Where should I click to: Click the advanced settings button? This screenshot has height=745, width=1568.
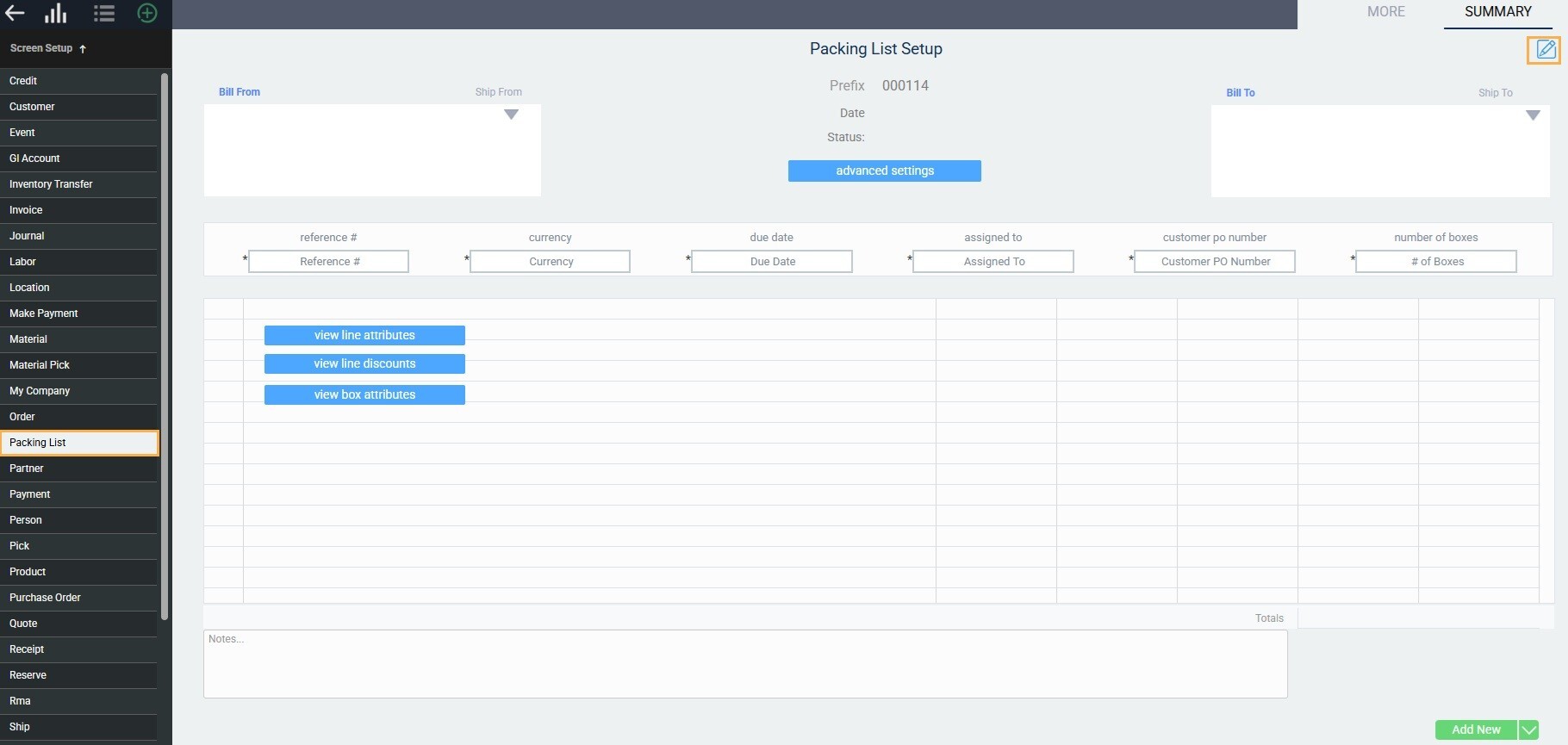pos(884,171)
